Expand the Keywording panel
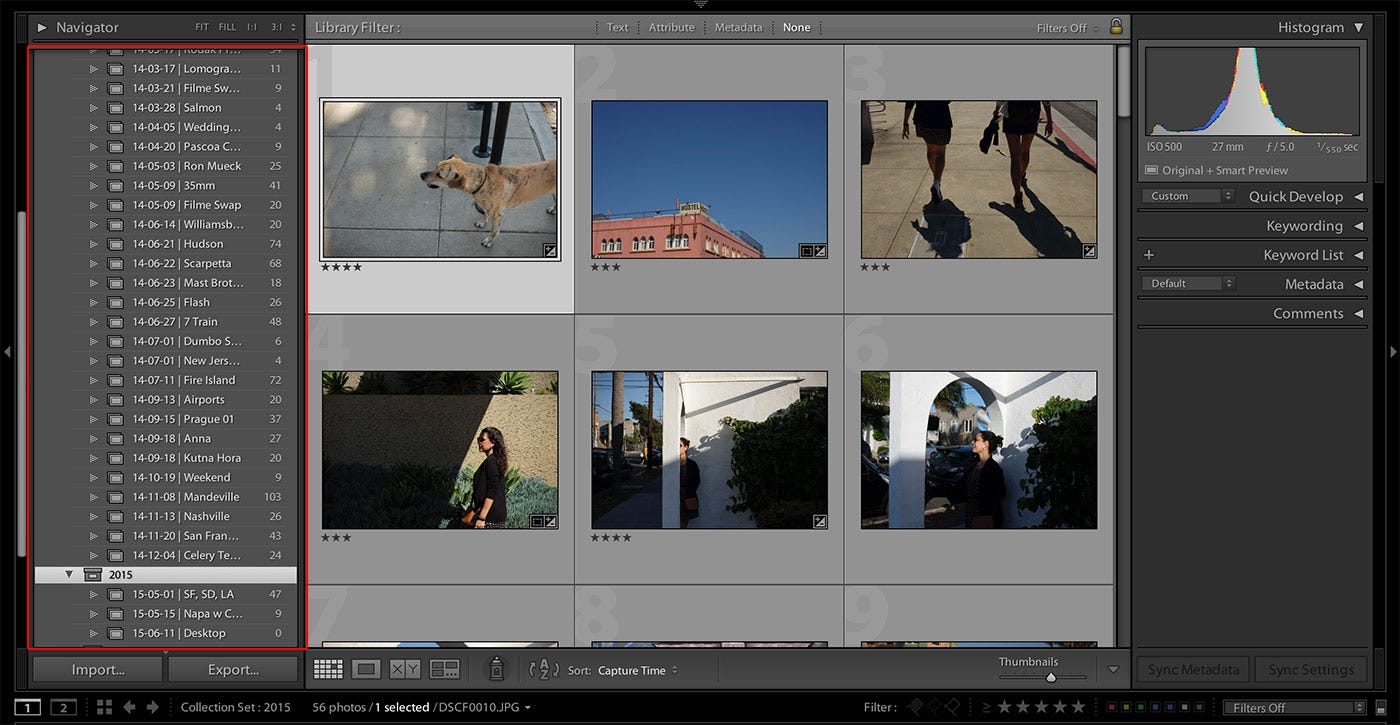Viewport: 1400px width, 725px height. coord(1359,226)
